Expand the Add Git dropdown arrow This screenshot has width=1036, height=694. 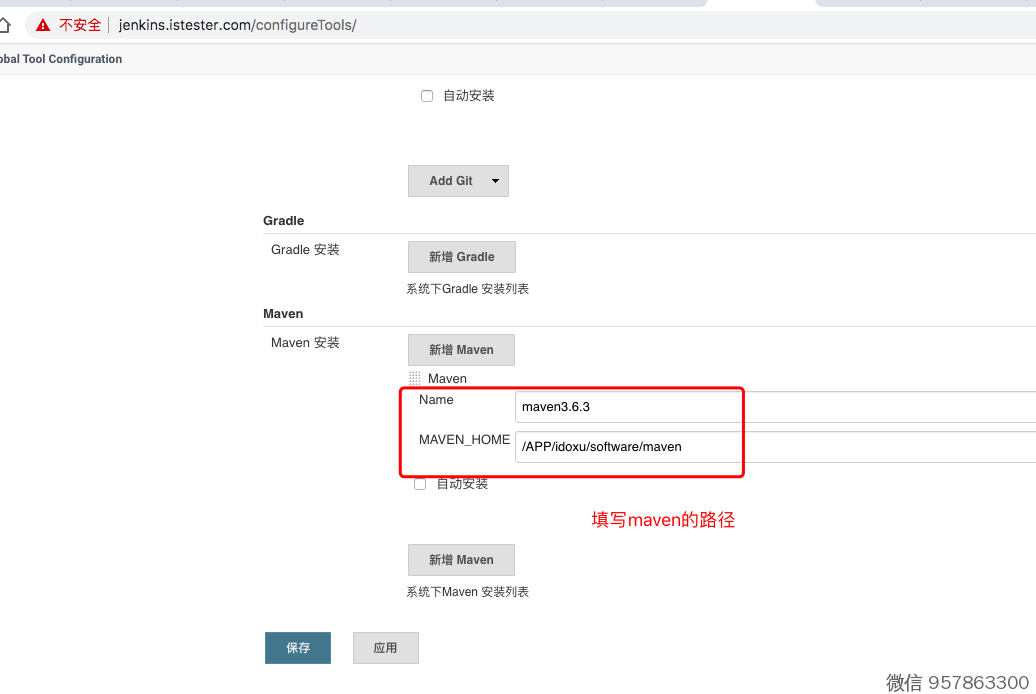click(494, 181)
